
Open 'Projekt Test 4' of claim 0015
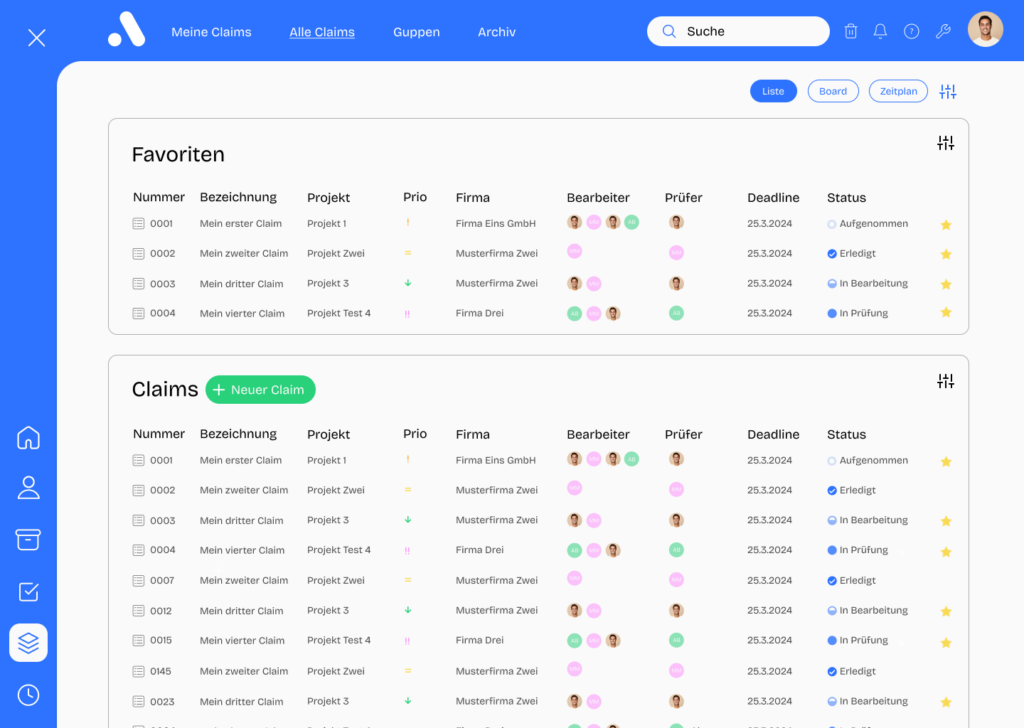pos(338,641)
